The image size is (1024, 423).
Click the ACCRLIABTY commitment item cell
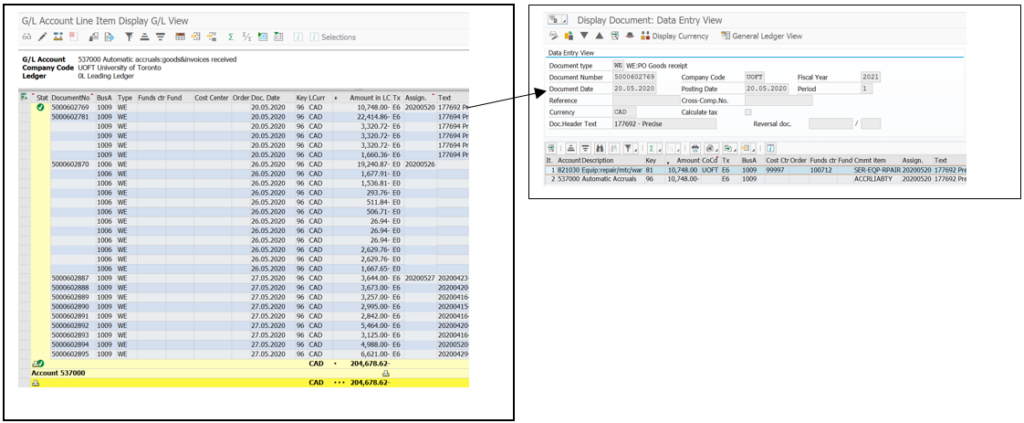[x=876, y=179]
